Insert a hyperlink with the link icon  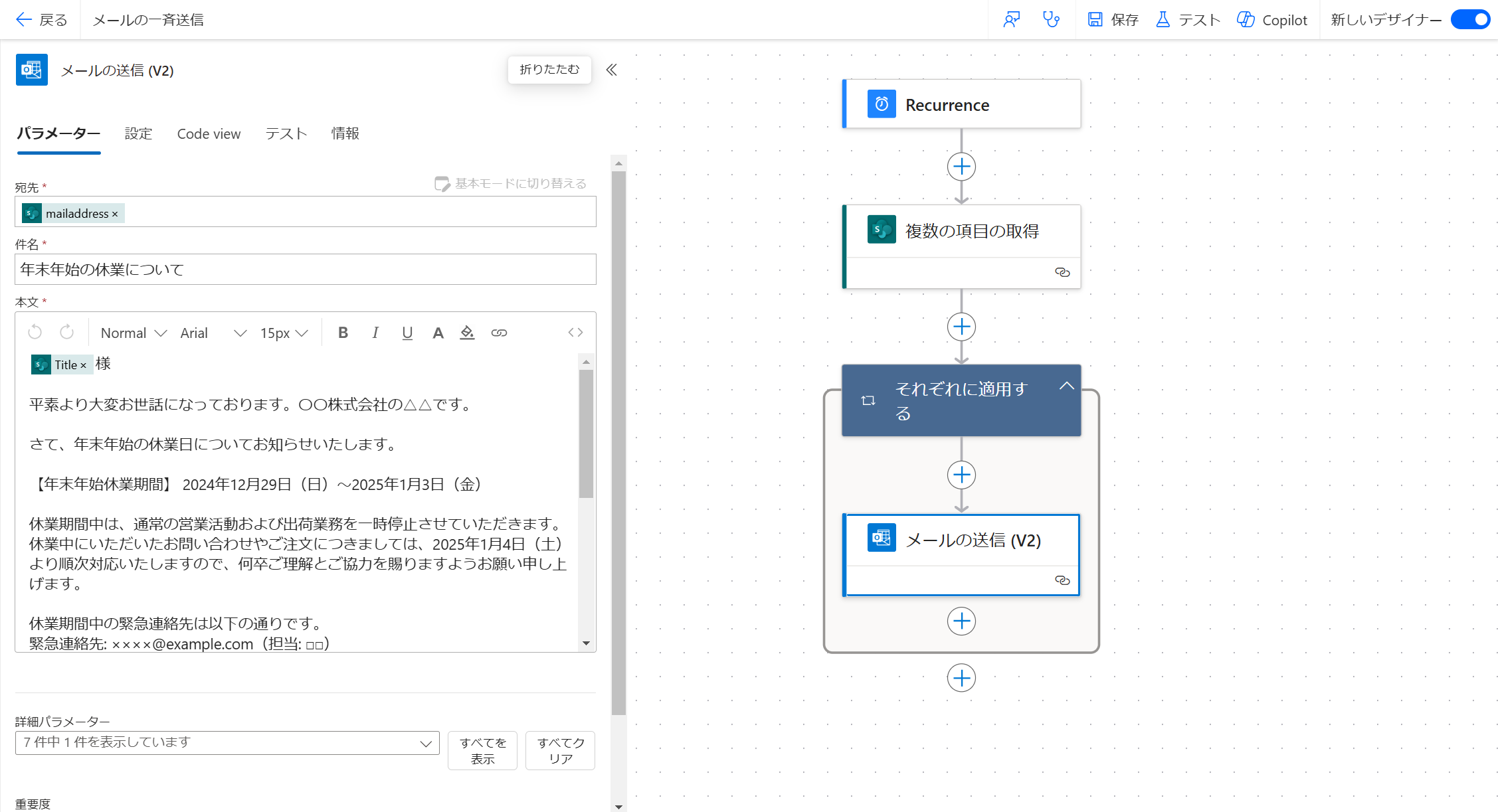pyautogui.click(x=499, y=333)
